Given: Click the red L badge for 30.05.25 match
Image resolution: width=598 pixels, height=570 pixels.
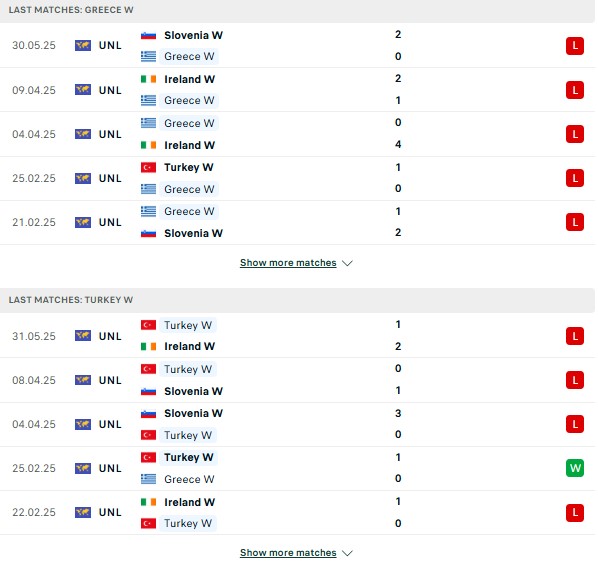Looking at the screenshot, I should pos(575,46).
